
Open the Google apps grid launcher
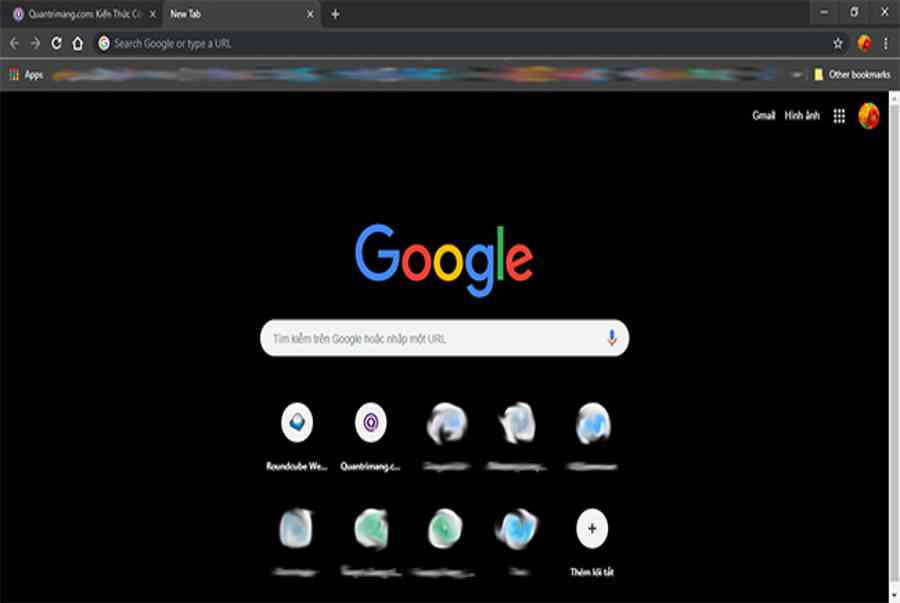pos(839,116)
